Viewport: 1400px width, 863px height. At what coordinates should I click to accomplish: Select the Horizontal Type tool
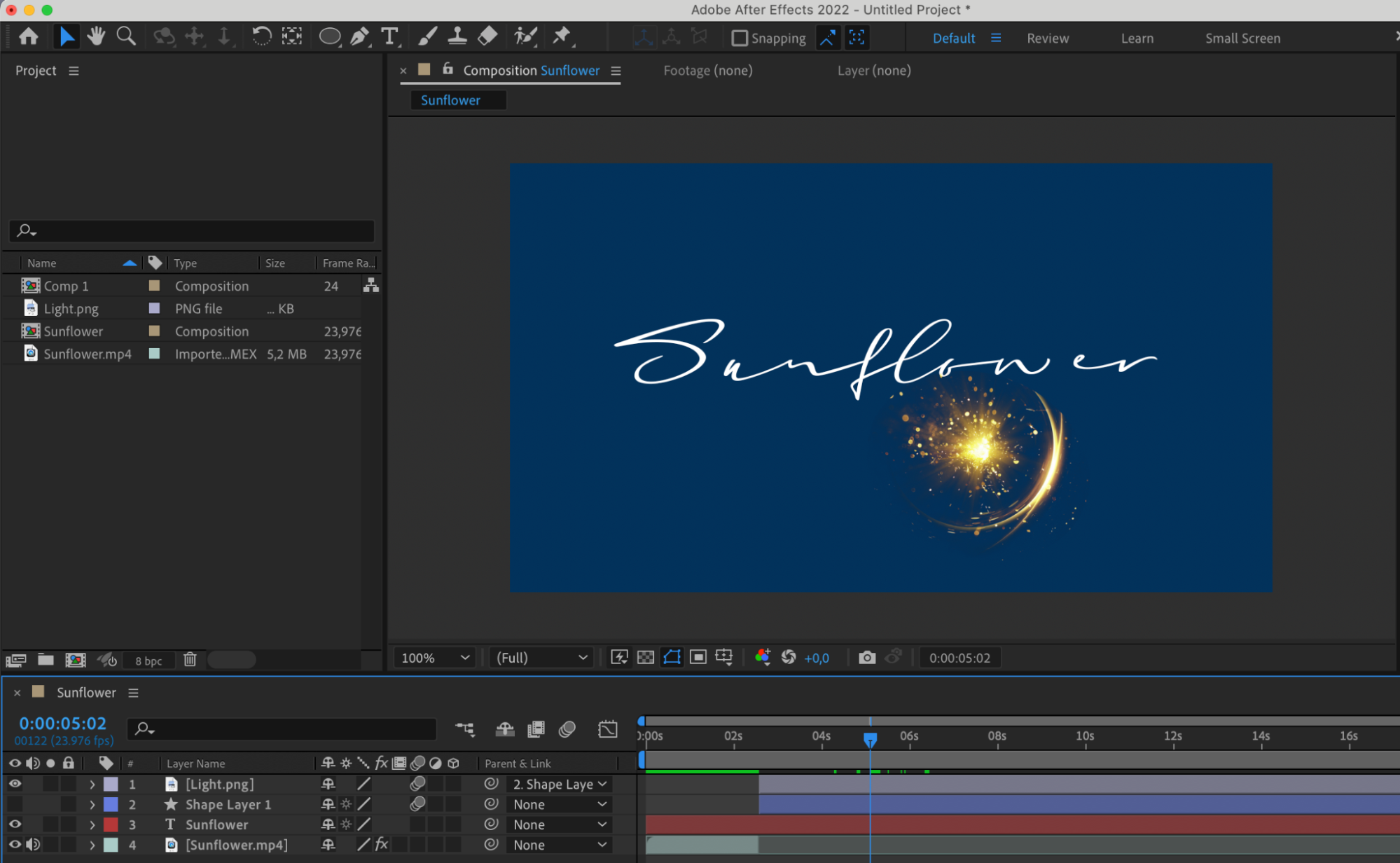click(x=389, y=36)
